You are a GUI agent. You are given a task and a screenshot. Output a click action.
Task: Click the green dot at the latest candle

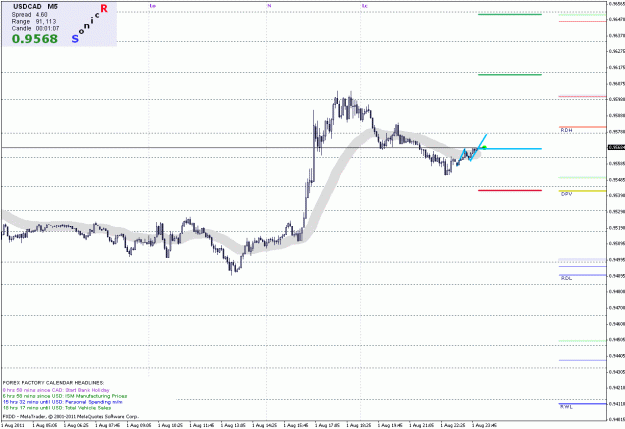click(x=484, y=148)
